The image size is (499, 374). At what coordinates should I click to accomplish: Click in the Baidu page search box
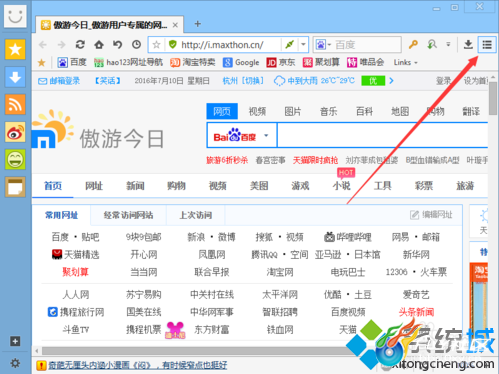pos(382,135)
